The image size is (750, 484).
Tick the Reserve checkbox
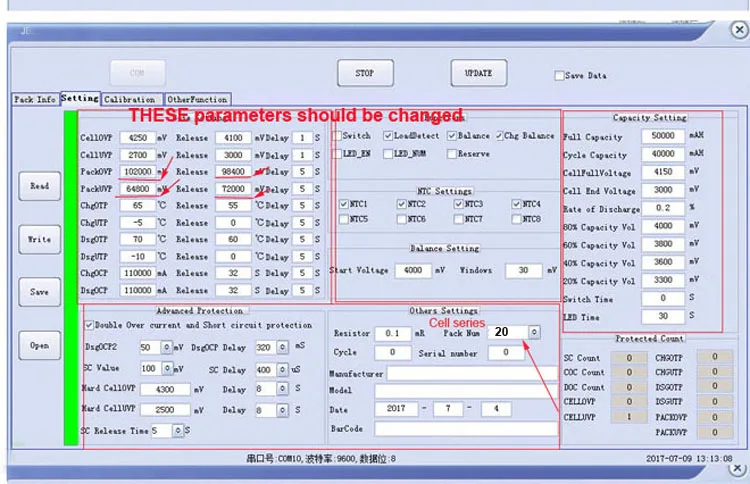pyautogui.click(x=452, y=154)
